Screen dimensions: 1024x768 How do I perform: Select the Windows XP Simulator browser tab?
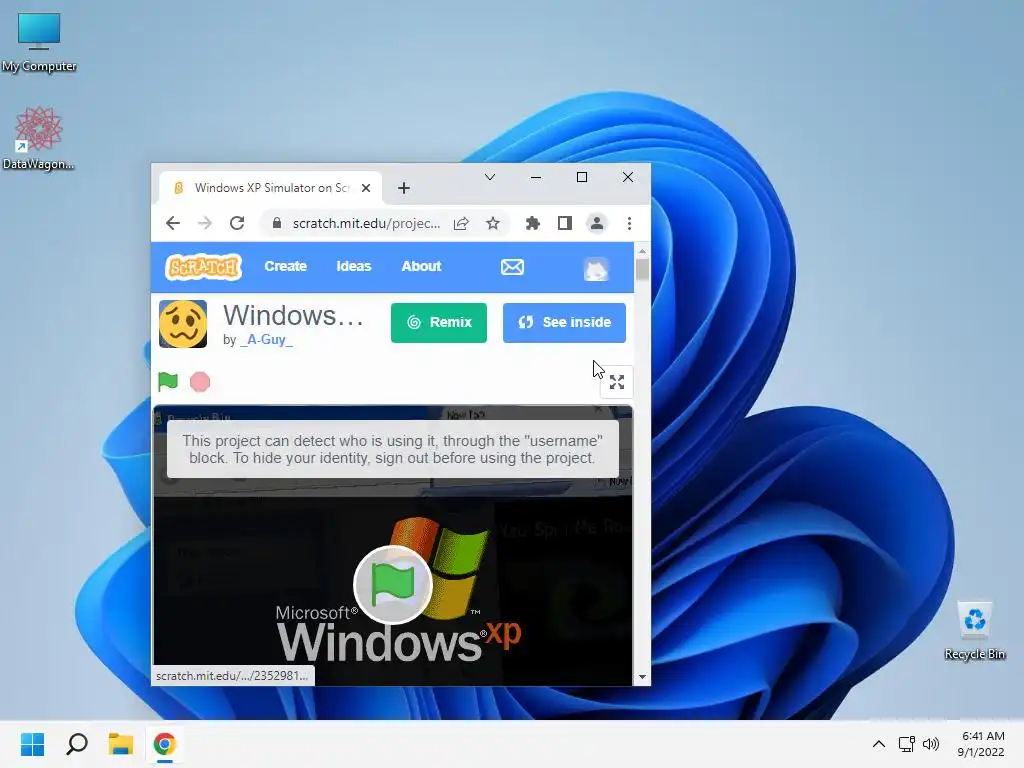[269, 188]
